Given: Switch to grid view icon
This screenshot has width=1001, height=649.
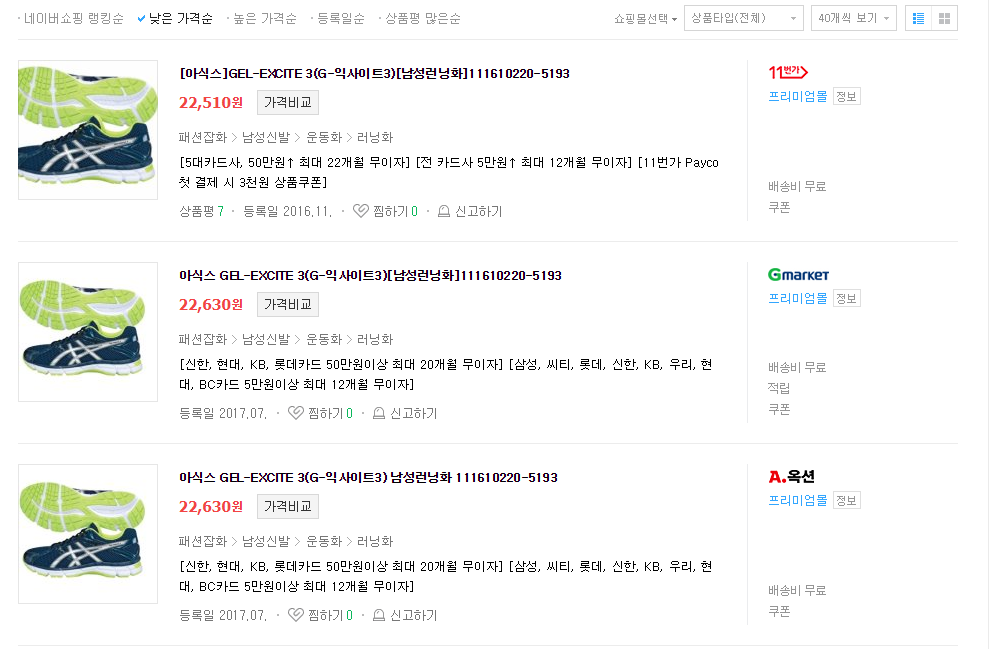Looking at the screenshot, I should 945,19.
